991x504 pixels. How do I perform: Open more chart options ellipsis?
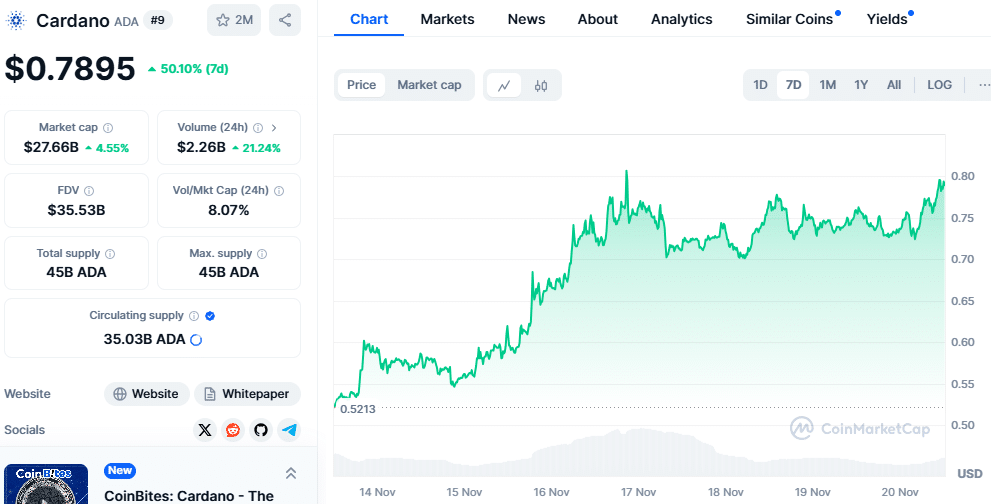click(x=983, y=85)
